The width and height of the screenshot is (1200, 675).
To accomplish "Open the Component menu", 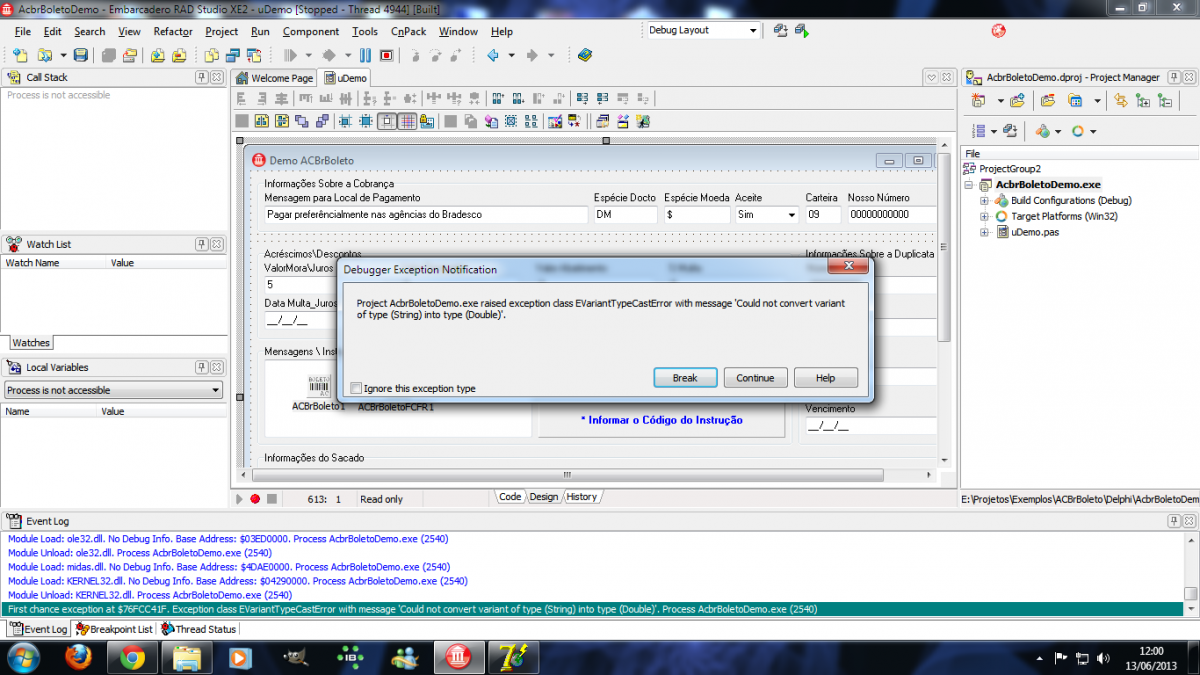I will (311, 31).
